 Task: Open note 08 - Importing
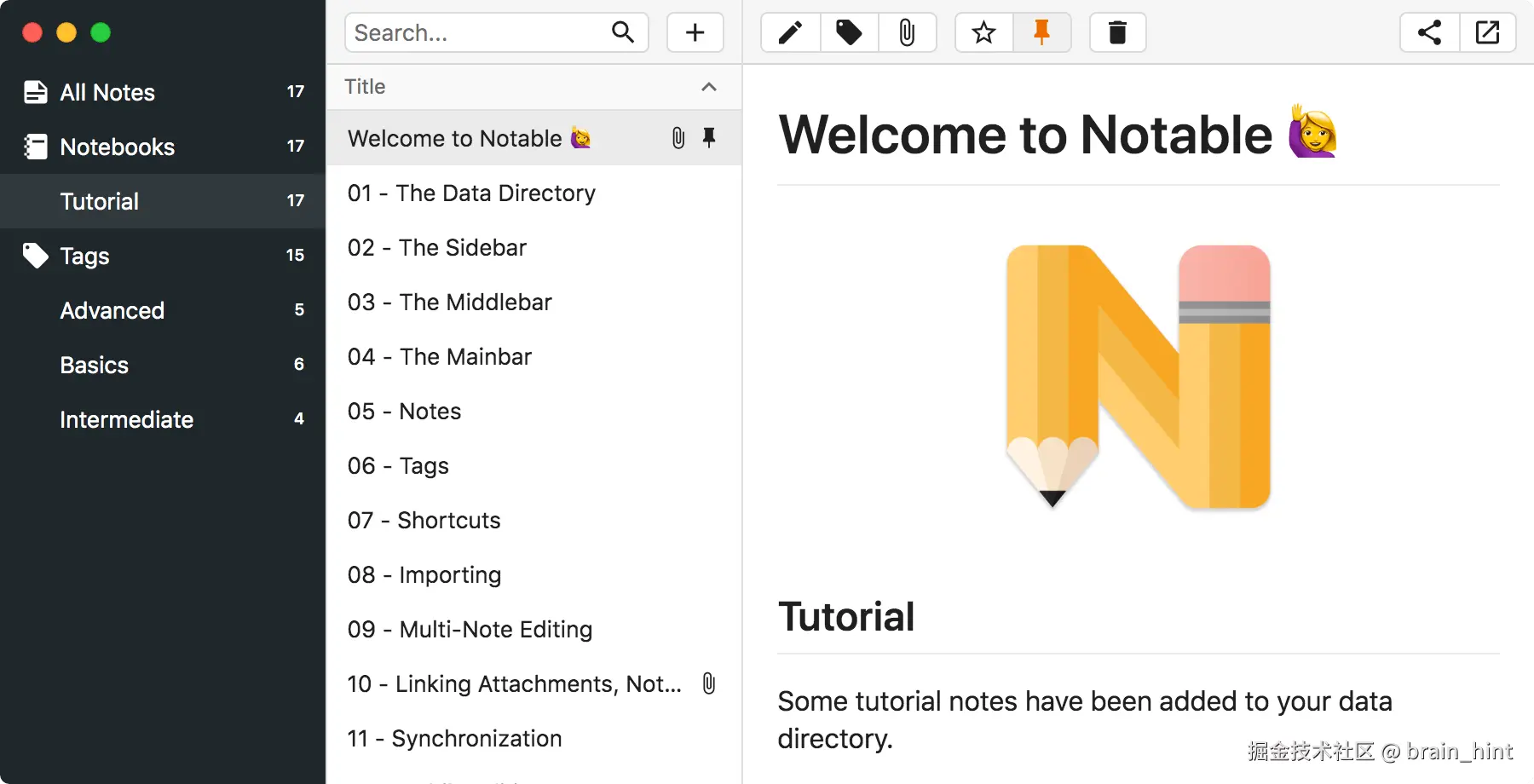(534, 574)
